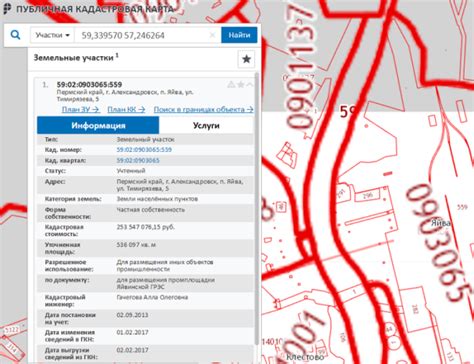Open the План КК link
474x364 pixels.
click(126, 109)
